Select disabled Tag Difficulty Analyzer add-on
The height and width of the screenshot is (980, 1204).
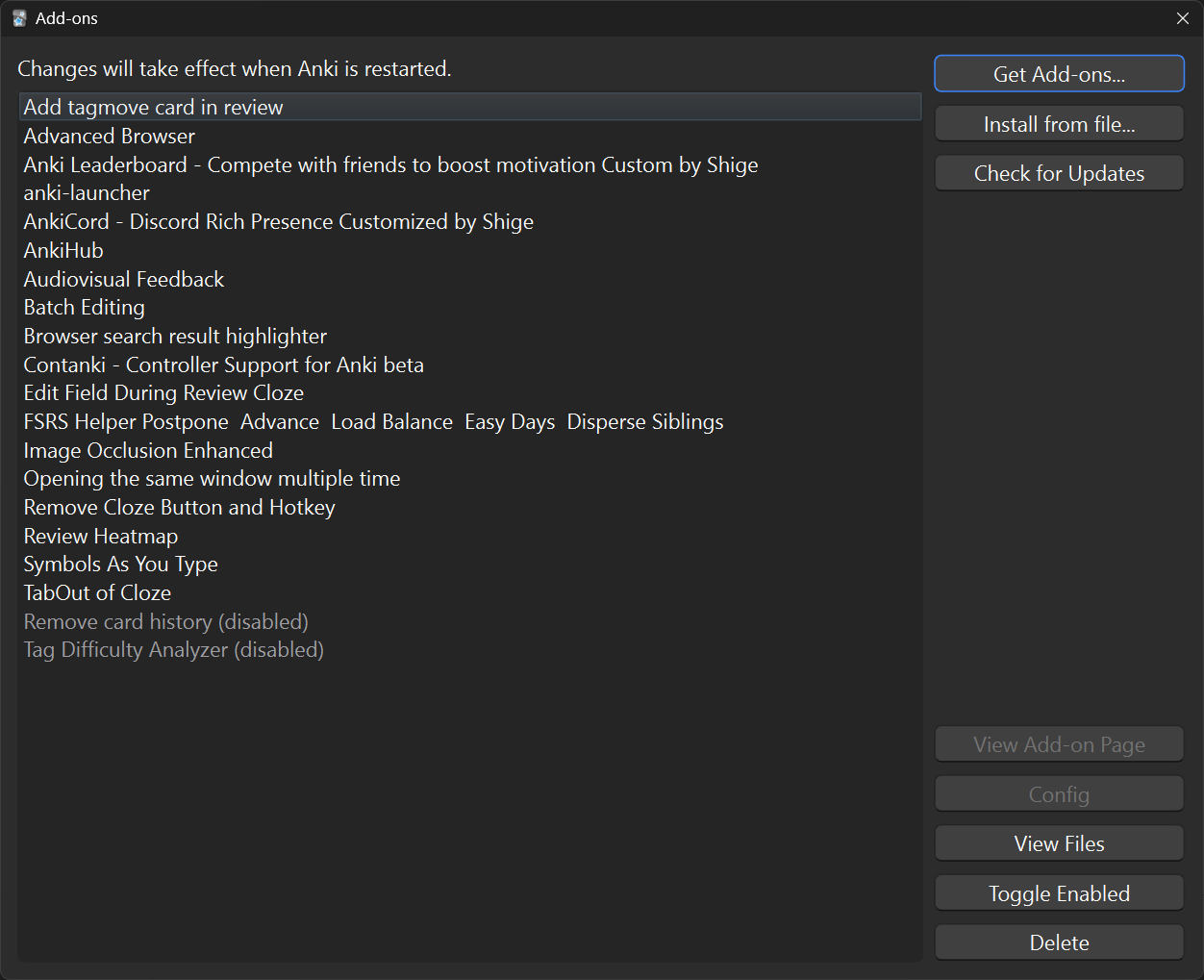coord(470,649)
